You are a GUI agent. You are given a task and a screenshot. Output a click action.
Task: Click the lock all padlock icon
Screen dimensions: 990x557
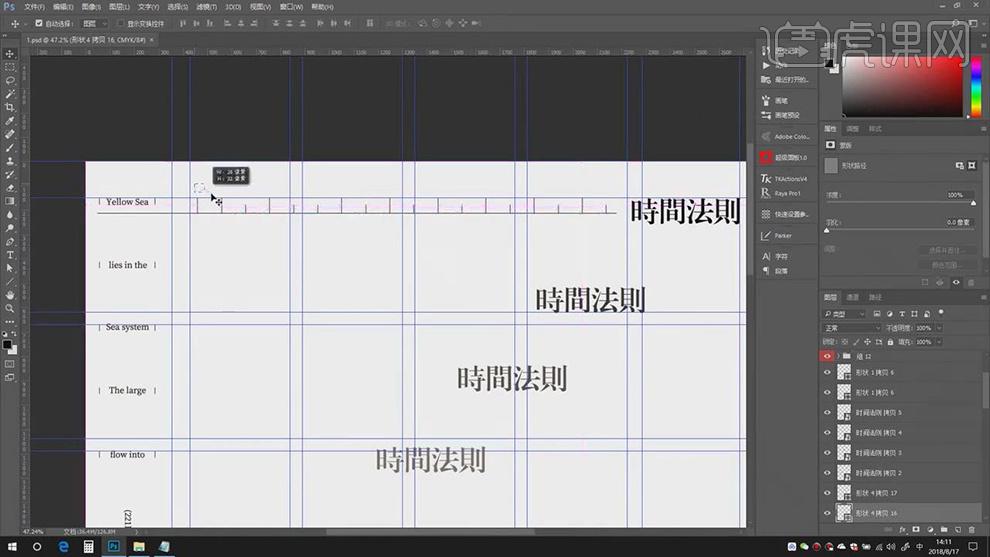pos(890,342)
